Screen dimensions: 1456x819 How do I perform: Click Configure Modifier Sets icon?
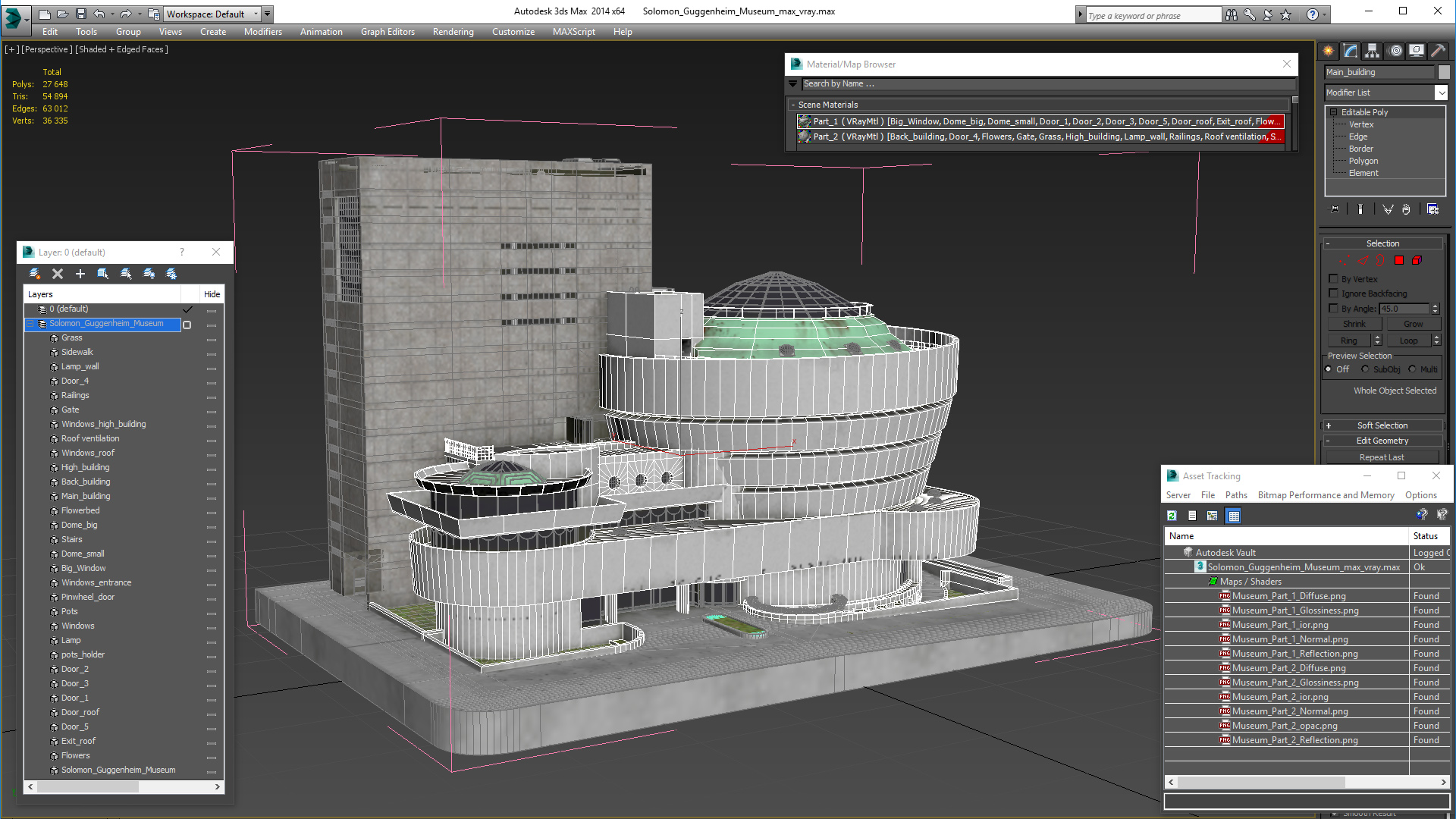tap(1432, 209)
